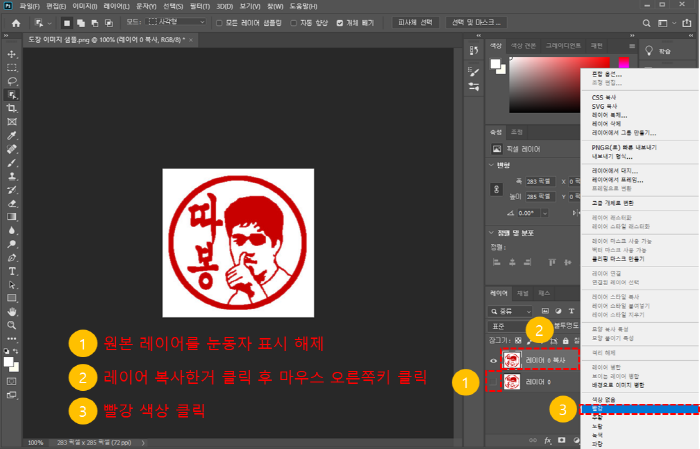Select the Dodge tool
The height and width of the screenshot is (449, 700).
click(x=12, y=244)
